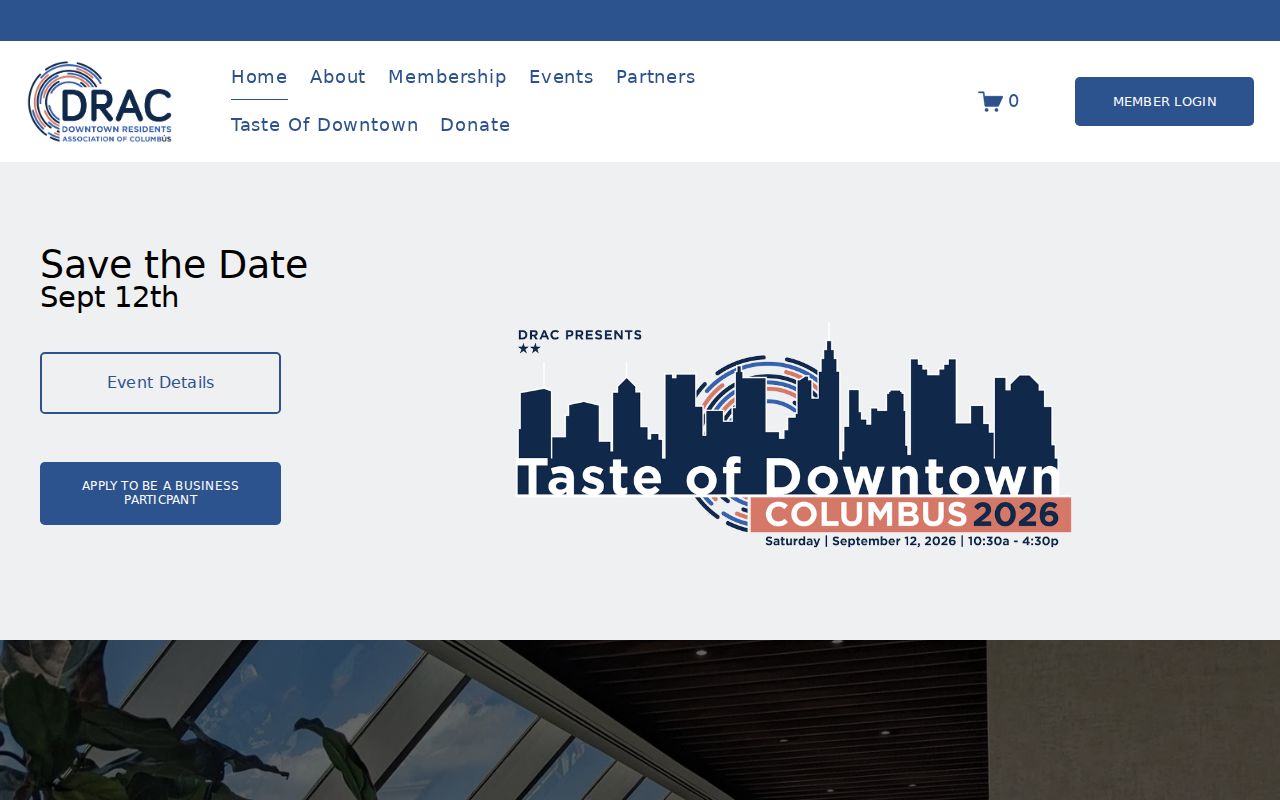The image size is (1280, 800).
Task: Click the DRAC logo
Action: [x=100, y=102]
